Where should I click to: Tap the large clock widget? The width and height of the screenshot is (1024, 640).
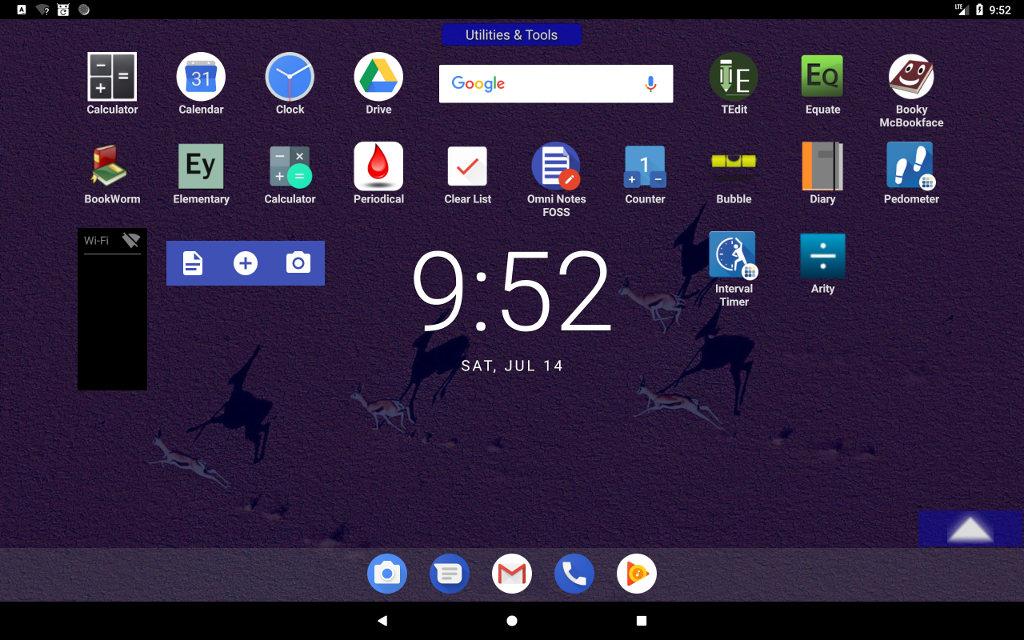click(x=511, y=292)
